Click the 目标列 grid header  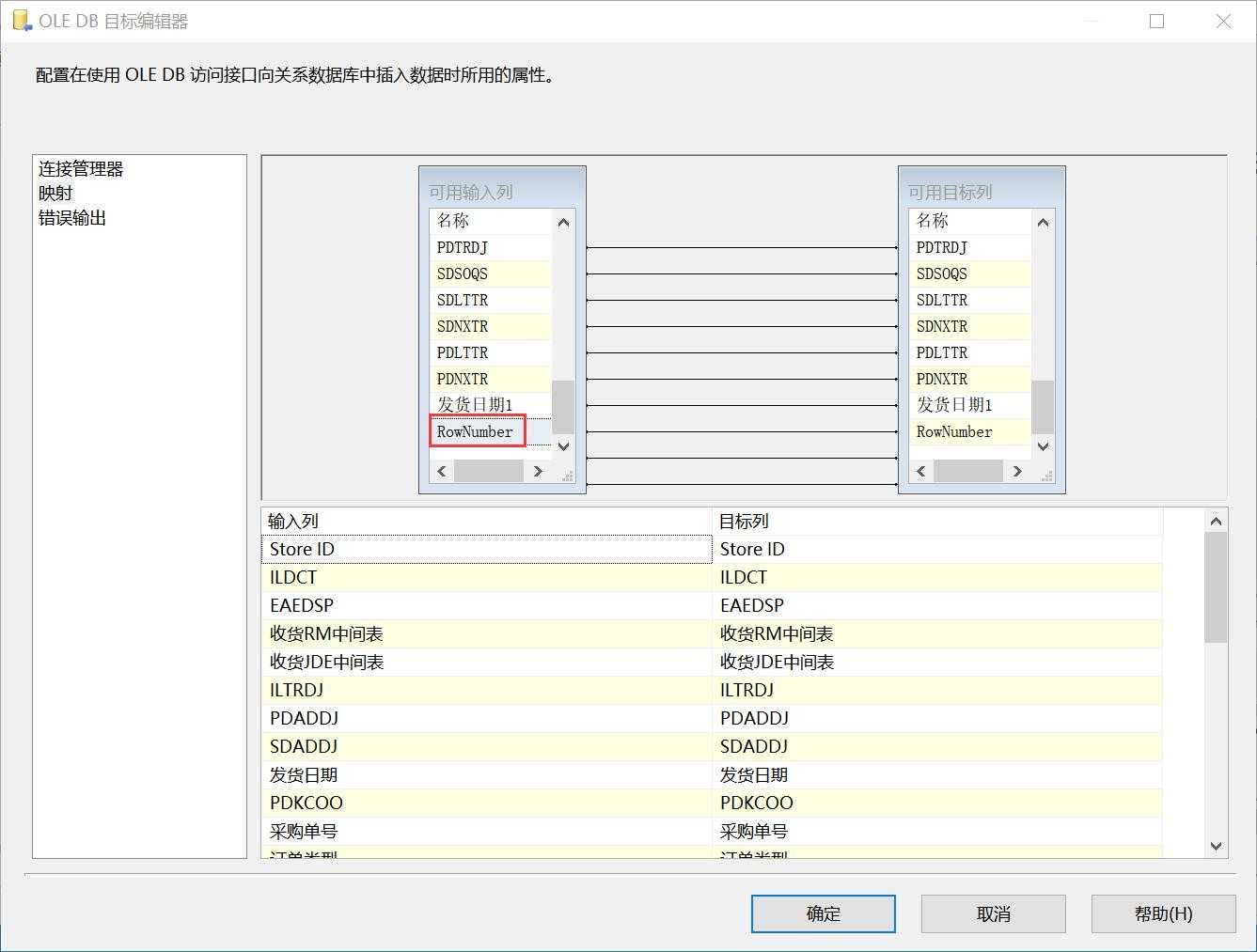(x=937, y=522)
